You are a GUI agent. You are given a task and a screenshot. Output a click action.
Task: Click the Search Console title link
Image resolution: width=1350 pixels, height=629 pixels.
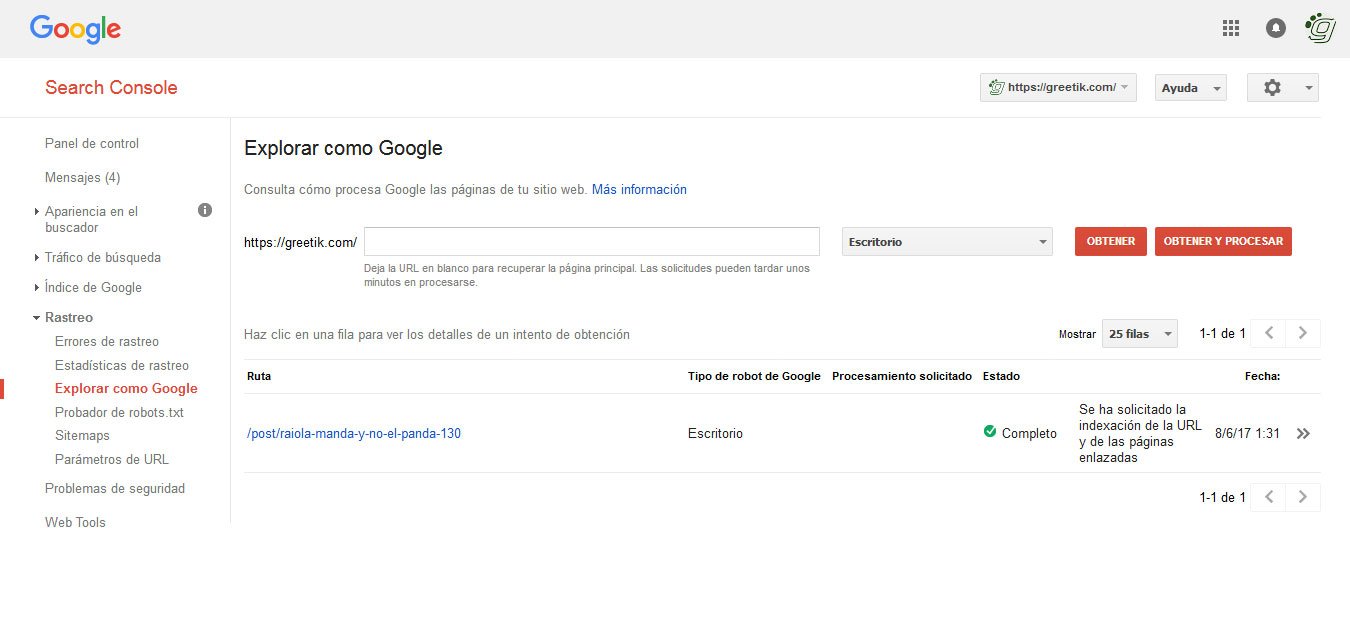point(111,87)
